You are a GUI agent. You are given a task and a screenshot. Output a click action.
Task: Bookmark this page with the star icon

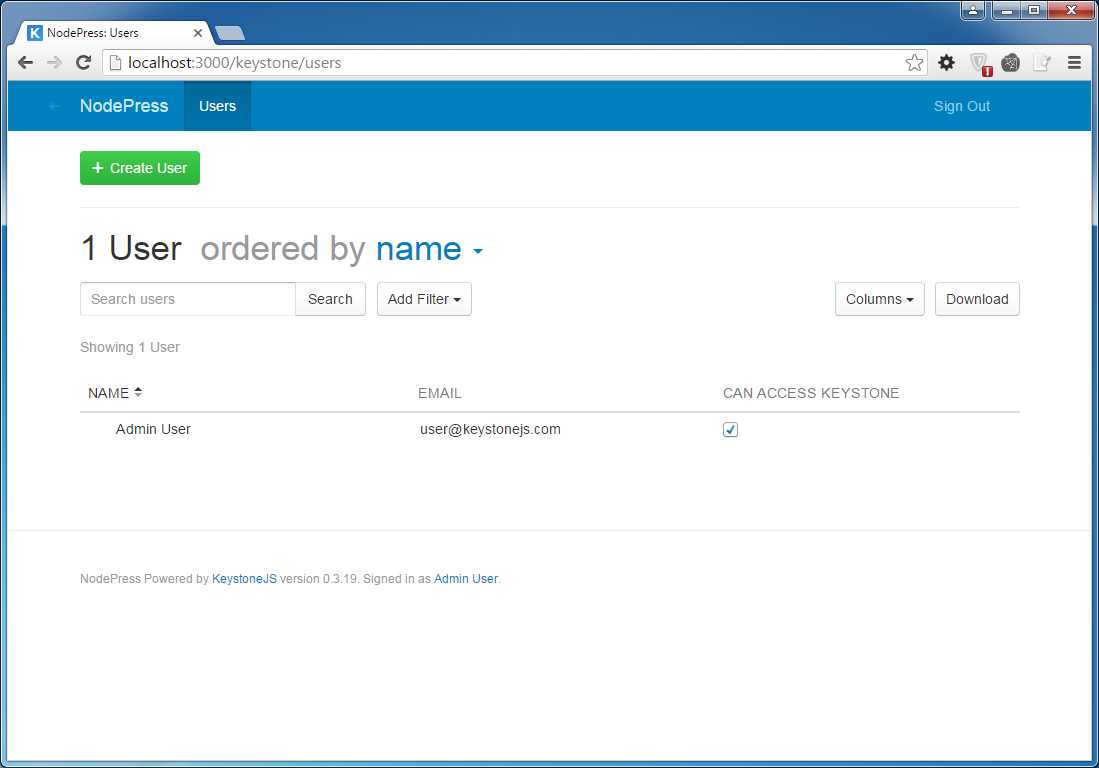tap(914, 62)
